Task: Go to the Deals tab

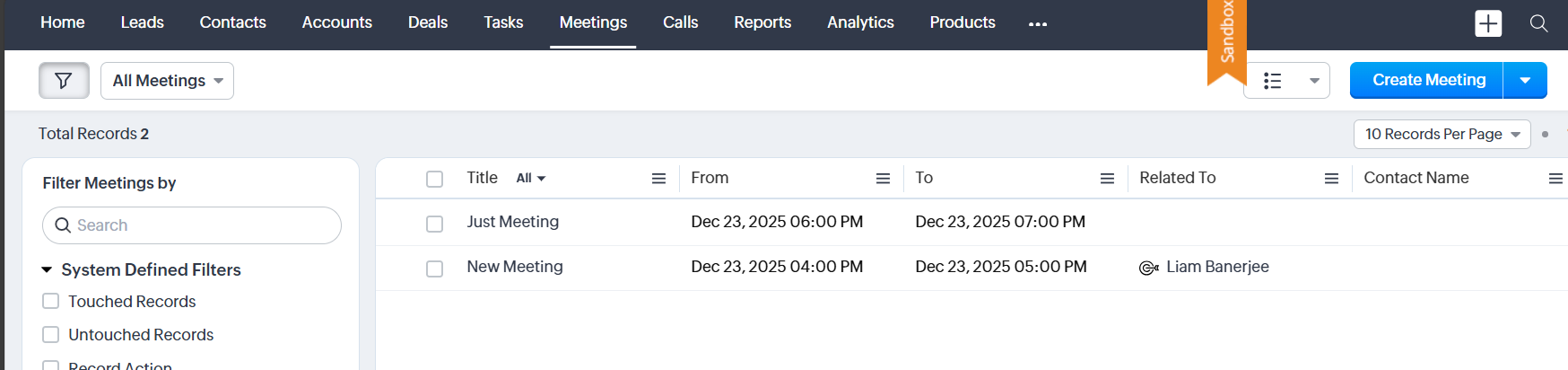Action: (x=427, y=22)
